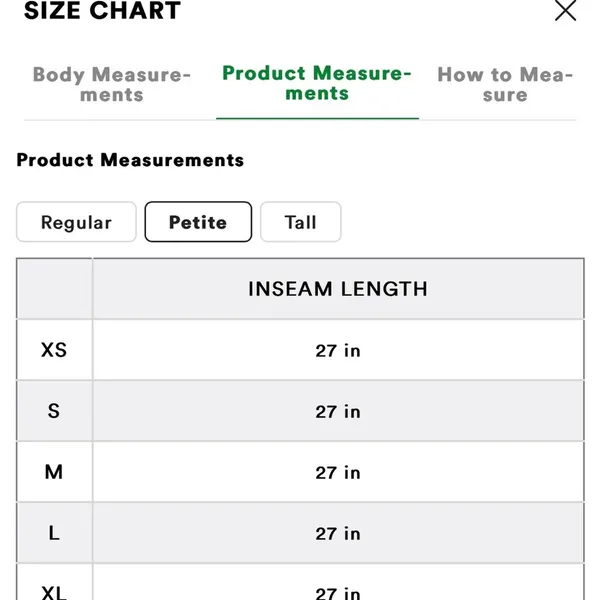600x600 pixels.
Task: Click the INSEAM LENGTH column header
Action: click(x=338, y=289)
